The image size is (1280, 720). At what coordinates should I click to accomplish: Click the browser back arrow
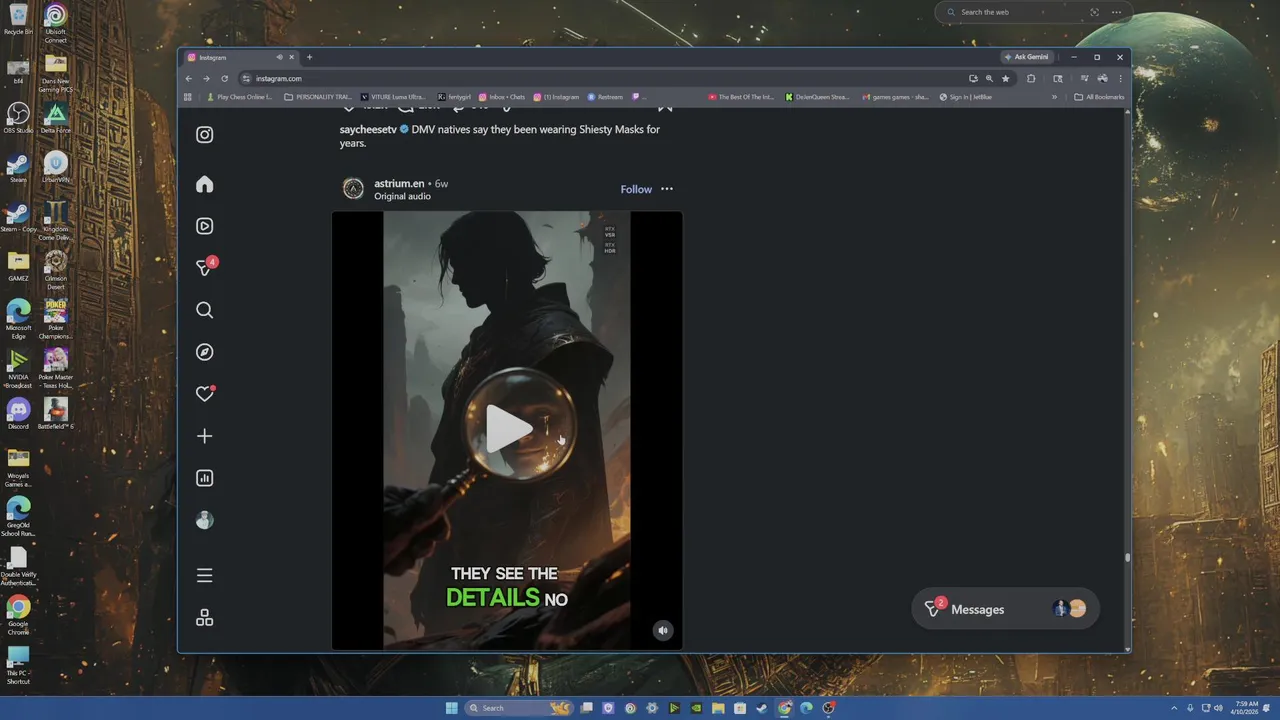[188, 78]
